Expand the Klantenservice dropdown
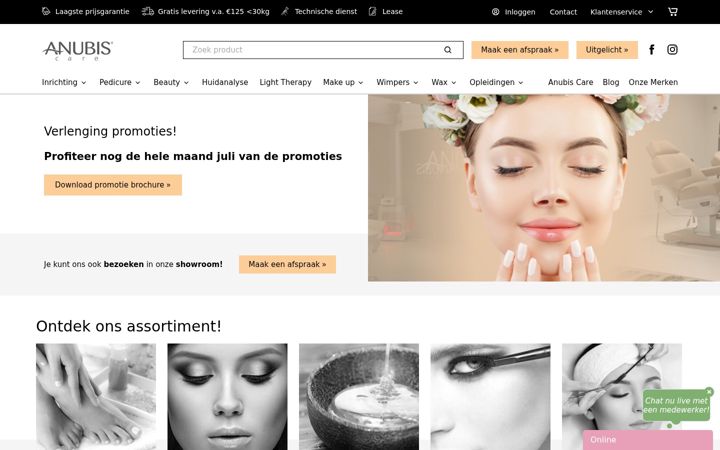720x450 pixels. 622,12
